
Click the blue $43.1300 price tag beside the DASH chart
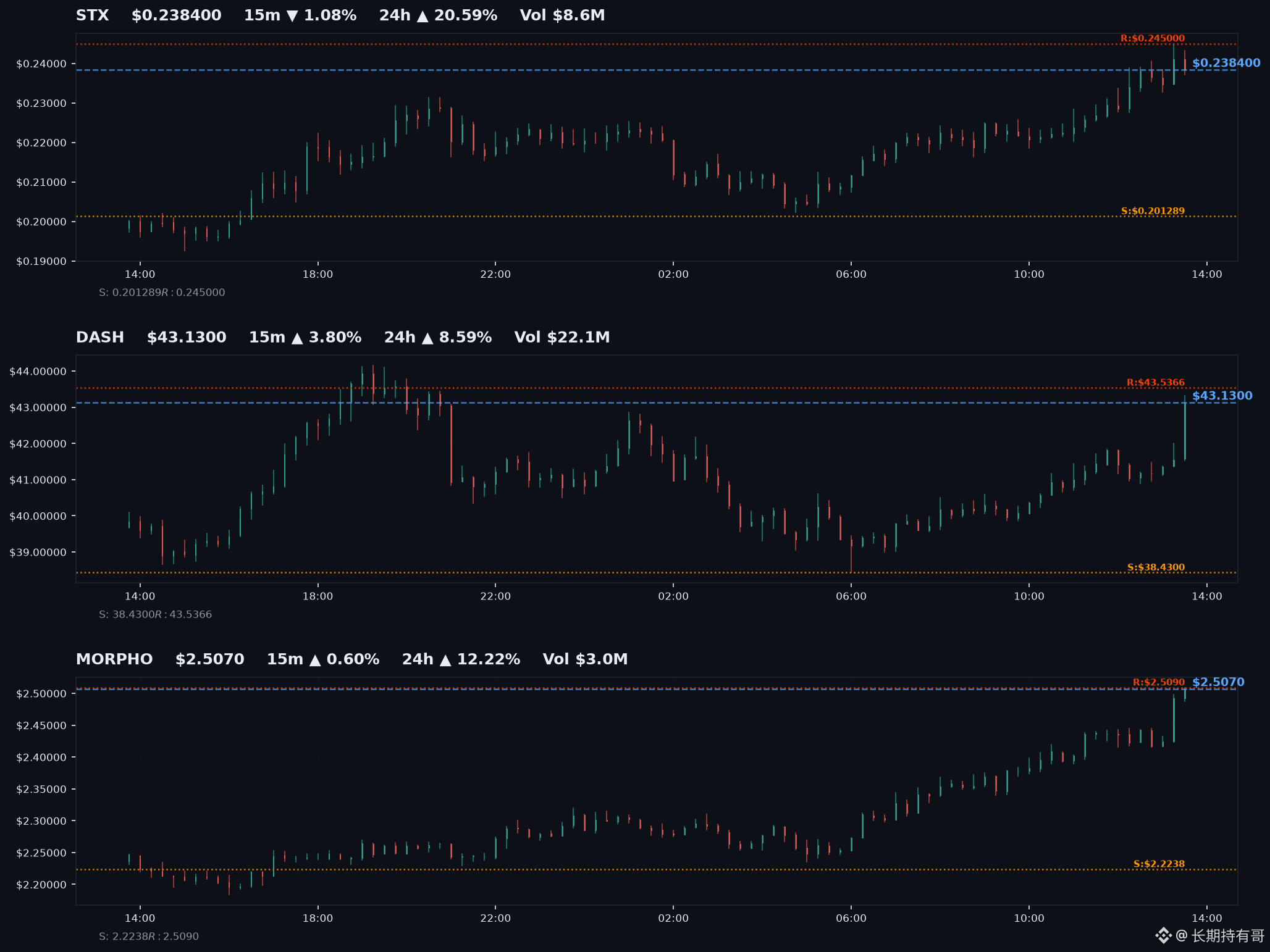coord(1222,396)
